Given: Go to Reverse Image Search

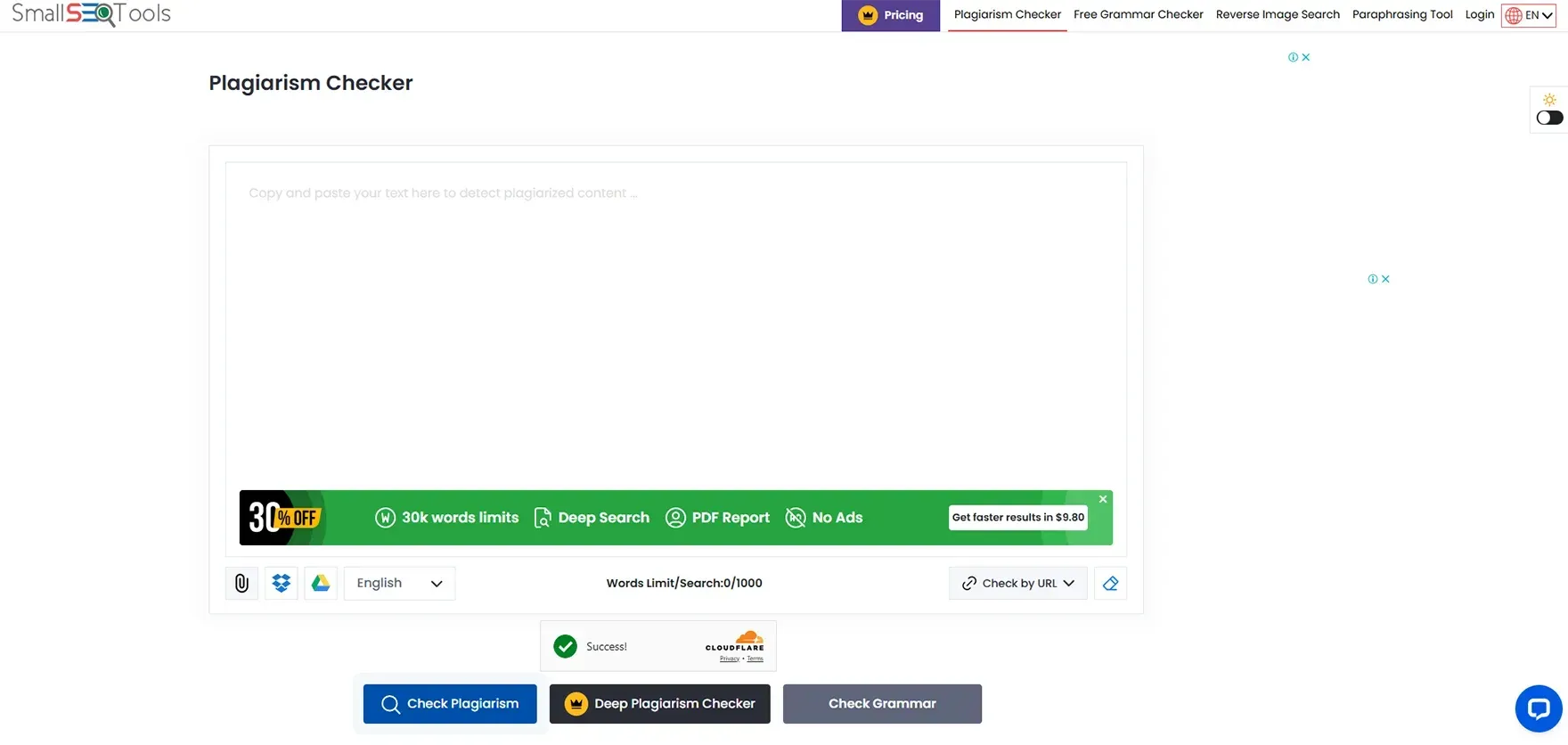Looking at the screenshot, I should (1278, 14).
